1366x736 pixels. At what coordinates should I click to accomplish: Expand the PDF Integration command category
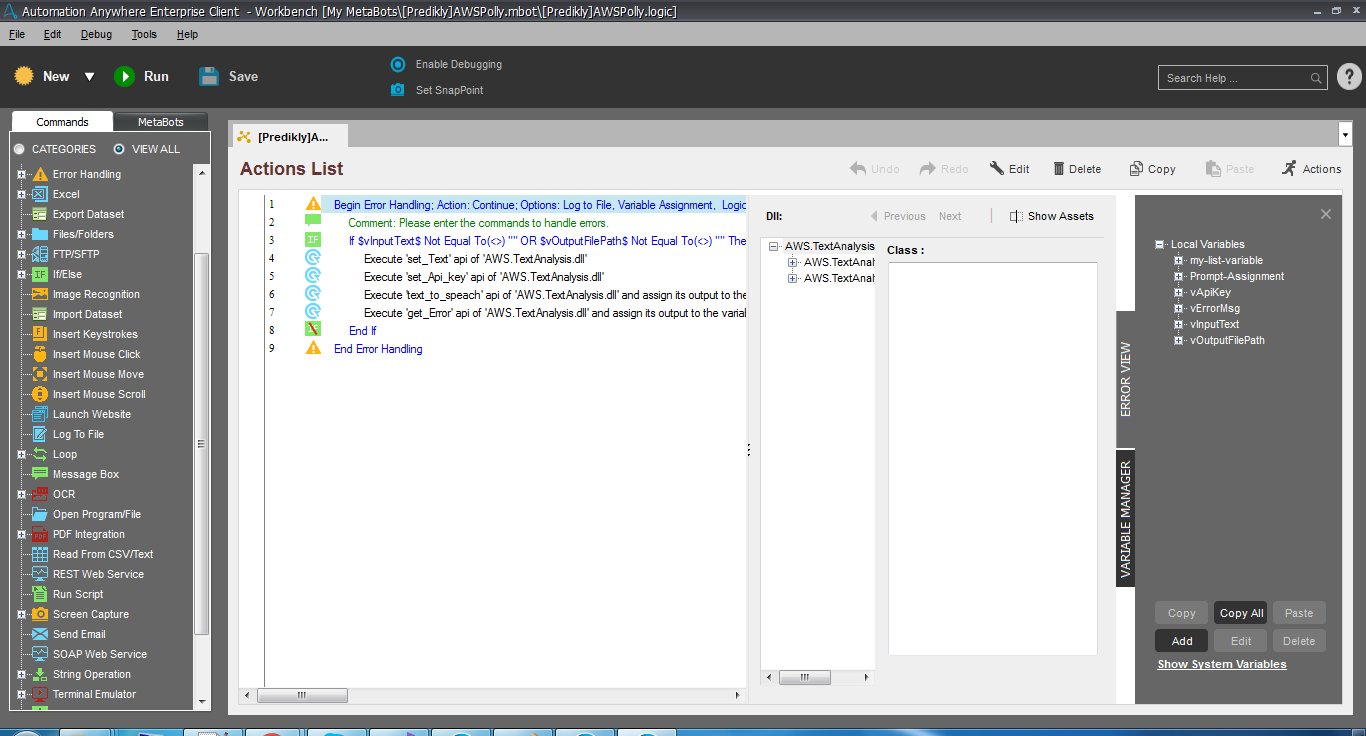[x=21, y=534]
